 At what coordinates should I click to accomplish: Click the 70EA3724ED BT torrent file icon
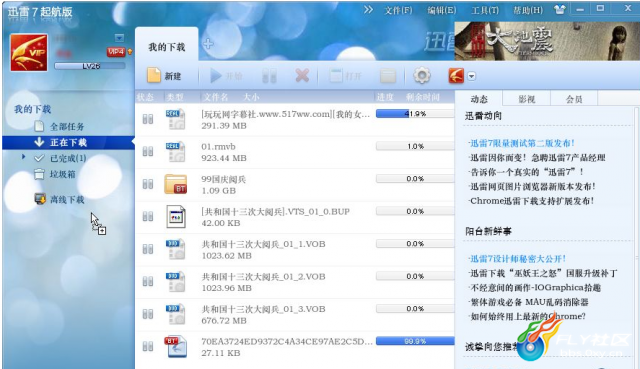[176, 347]
